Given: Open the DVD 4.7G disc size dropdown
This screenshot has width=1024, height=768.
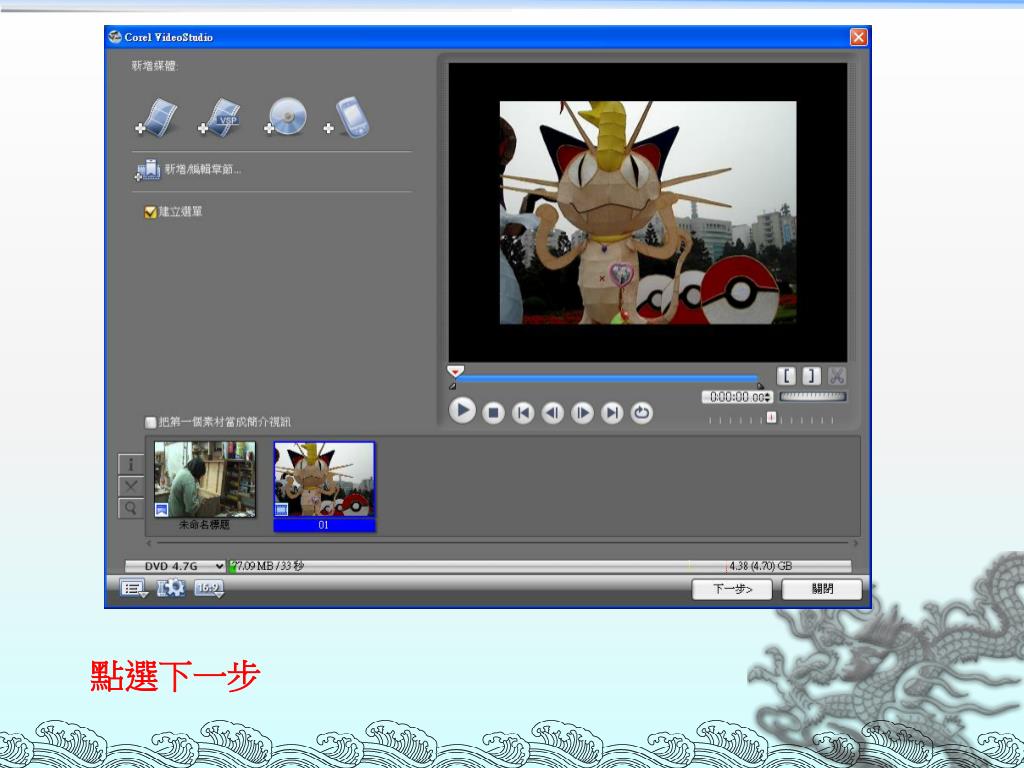Looking at the screenshot, I should coord(175,566).
